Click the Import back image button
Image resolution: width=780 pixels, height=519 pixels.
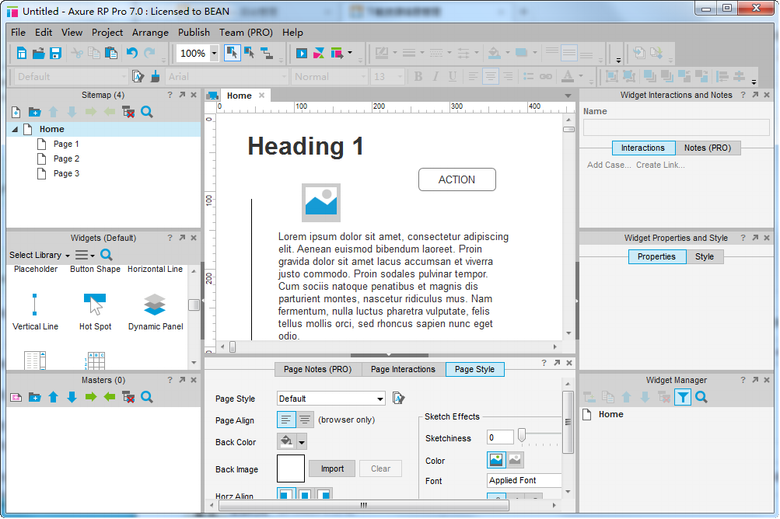[x=332, y=469]
